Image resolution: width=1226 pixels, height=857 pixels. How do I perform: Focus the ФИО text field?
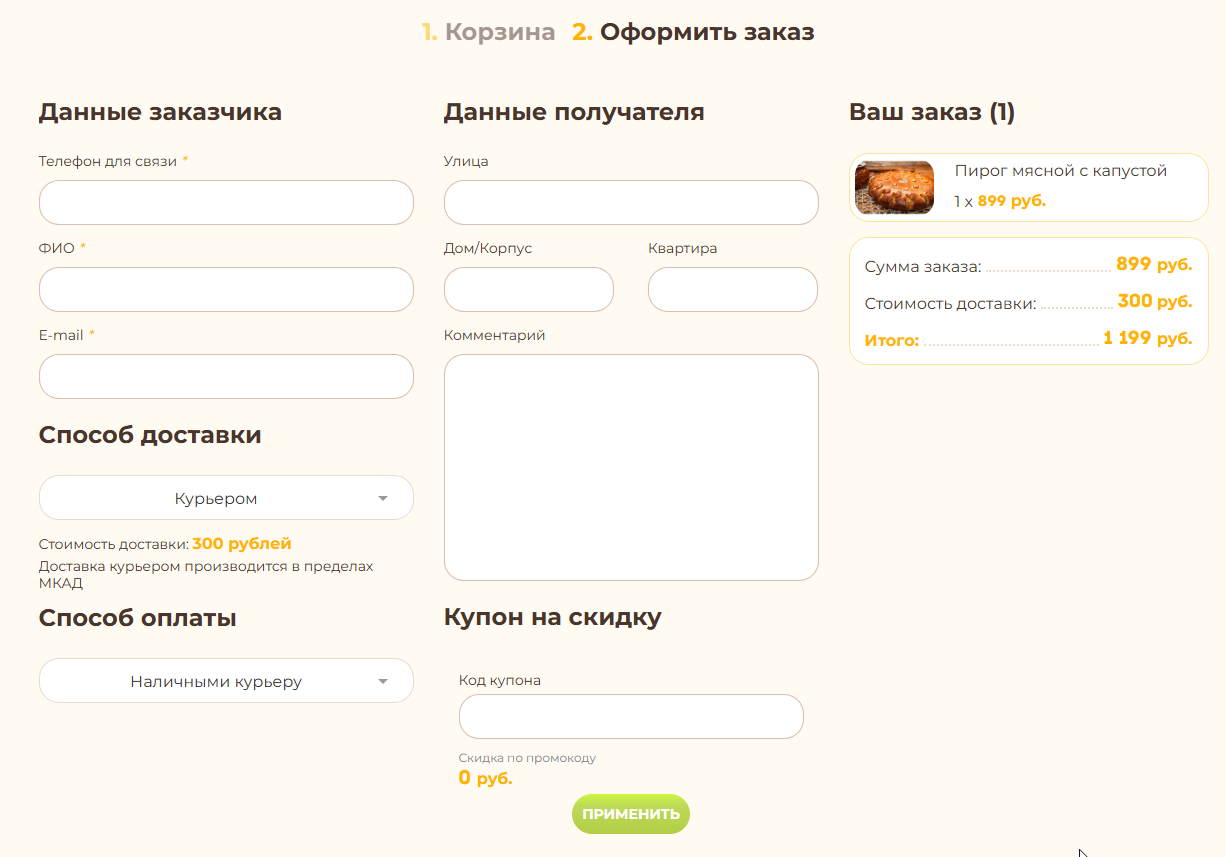226,290
